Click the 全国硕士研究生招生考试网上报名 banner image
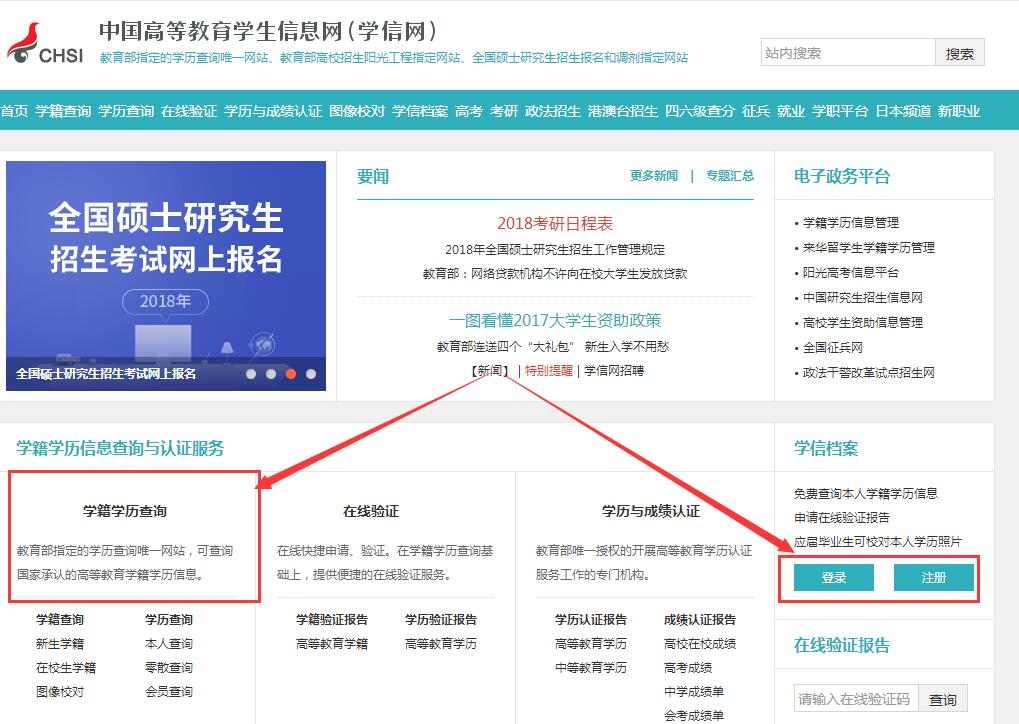 point(166,276)
